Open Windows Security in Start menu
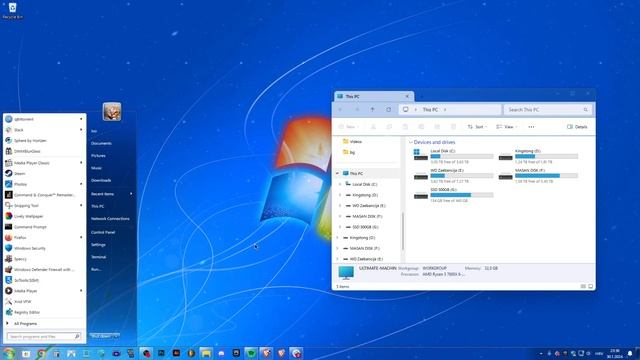Image resolution: width=640 pixels, height=360 pixels. point(44,248)
